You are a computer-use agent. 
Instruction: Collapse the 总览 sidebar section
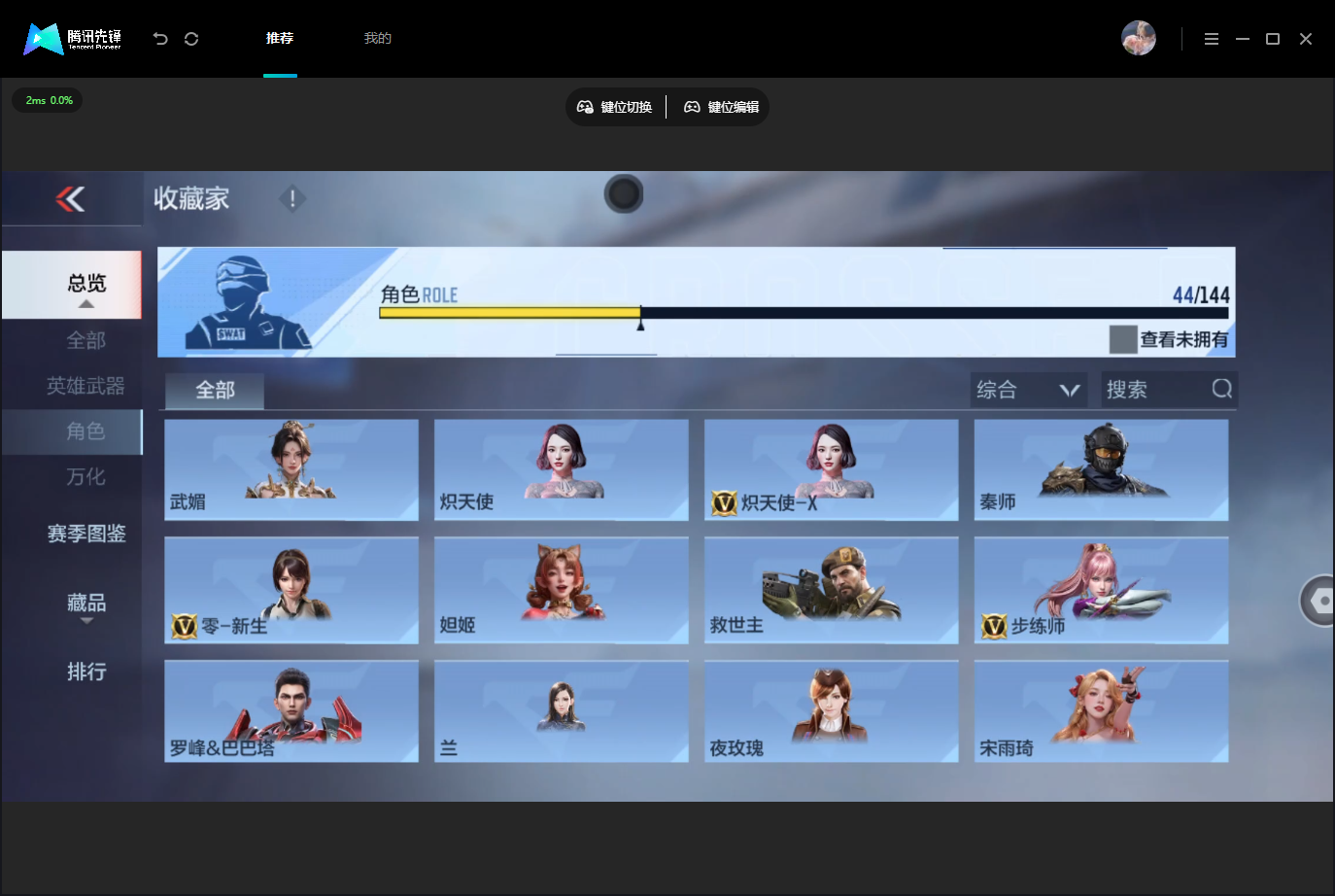pos(72,286)
